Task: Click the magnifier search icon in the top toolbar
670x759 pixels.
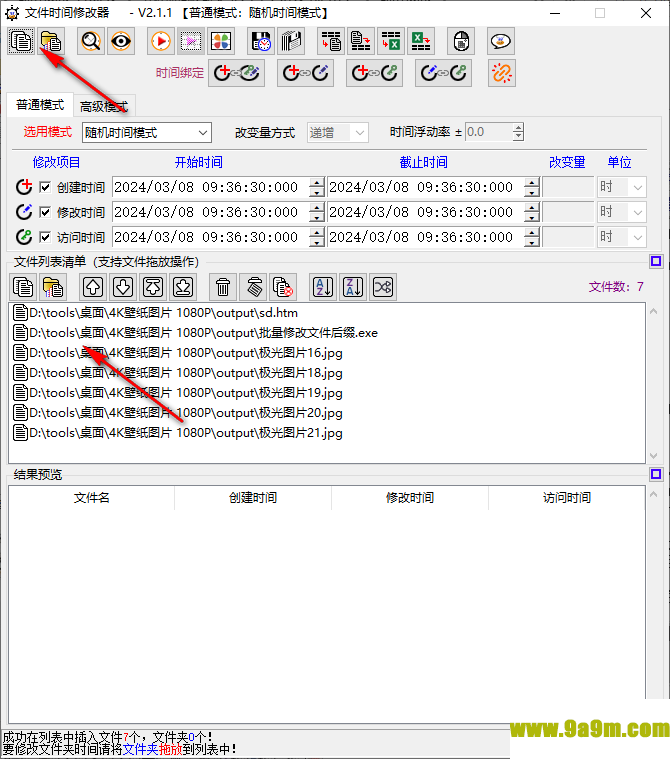Action: (x=91, y=41)
